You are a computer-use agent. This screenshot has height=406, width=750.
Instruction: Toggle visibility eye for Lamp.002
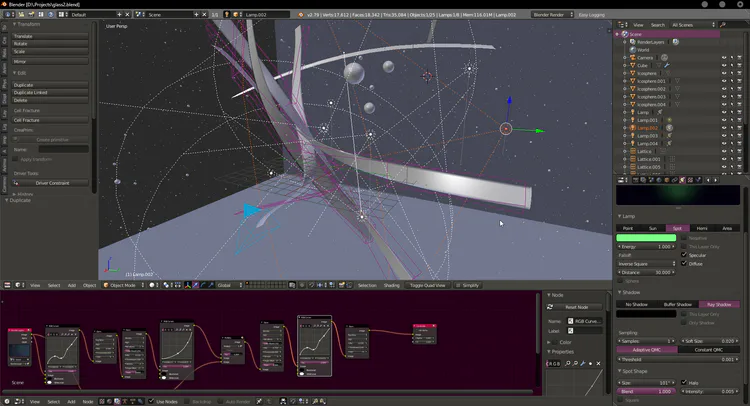coord(724,128)
